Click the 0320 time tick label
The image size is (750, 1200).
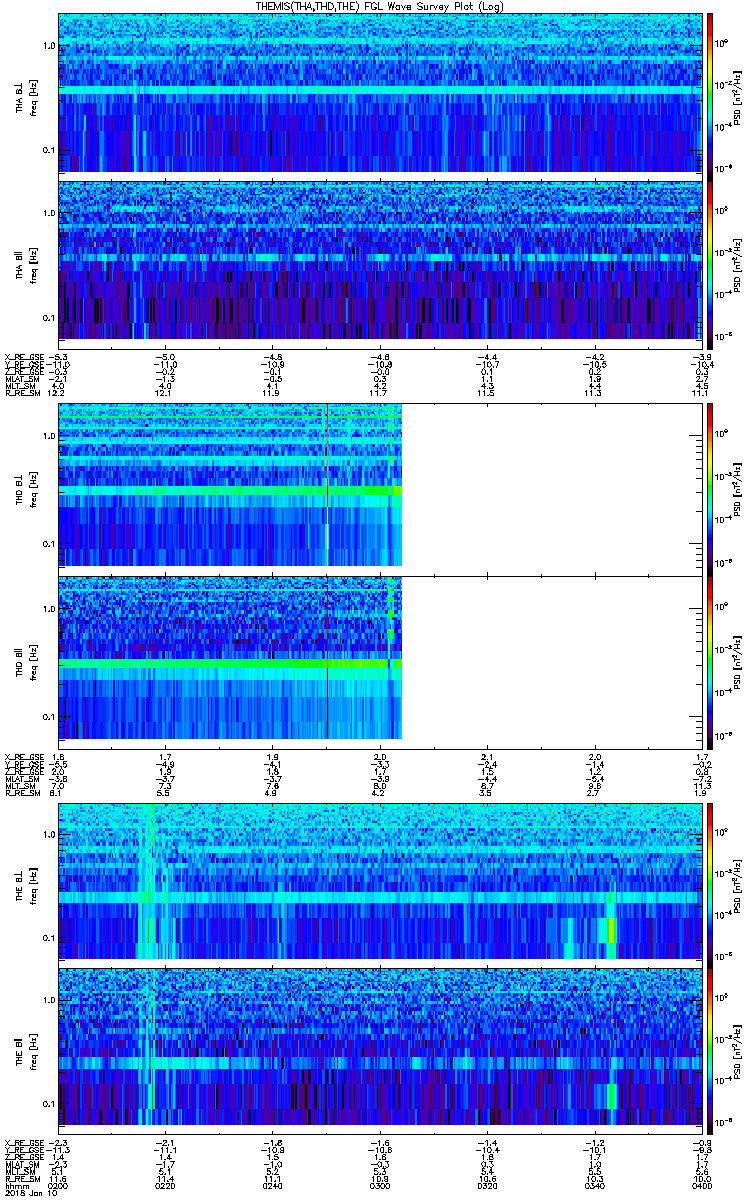pos(486,1184)
